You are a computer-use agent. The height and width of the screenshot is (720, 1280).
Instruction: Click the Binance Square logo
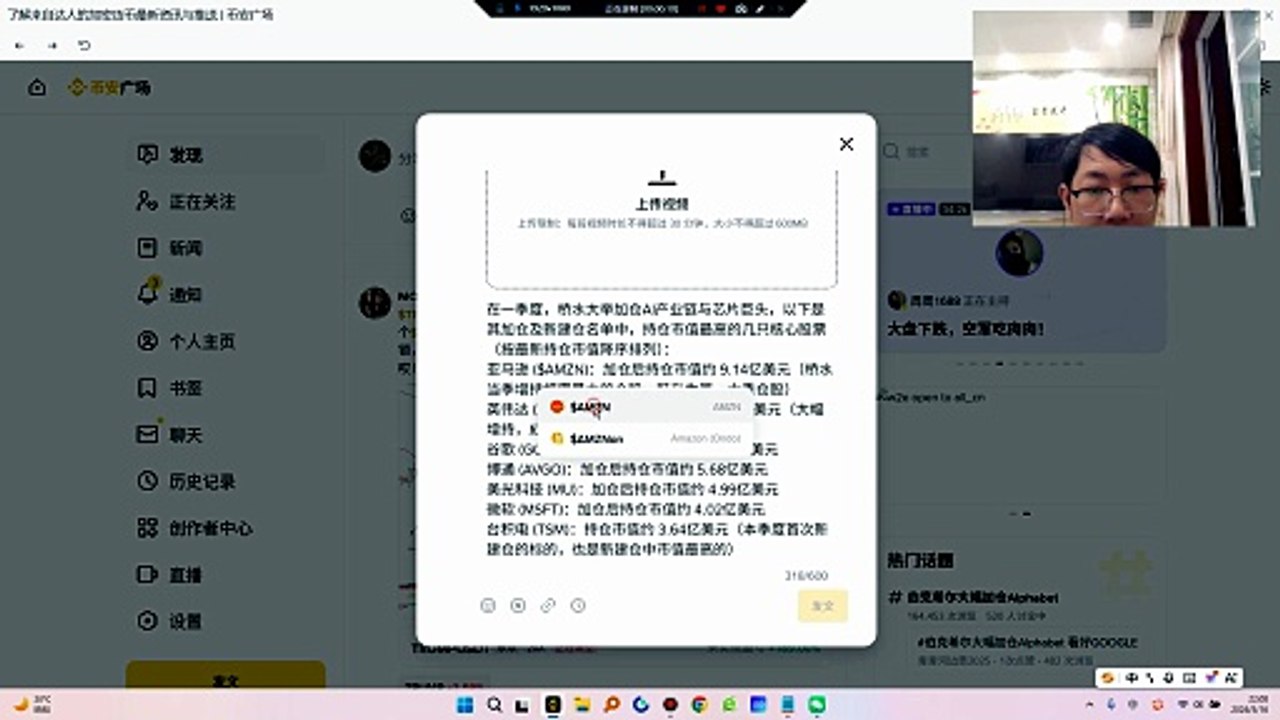[109, 88]
